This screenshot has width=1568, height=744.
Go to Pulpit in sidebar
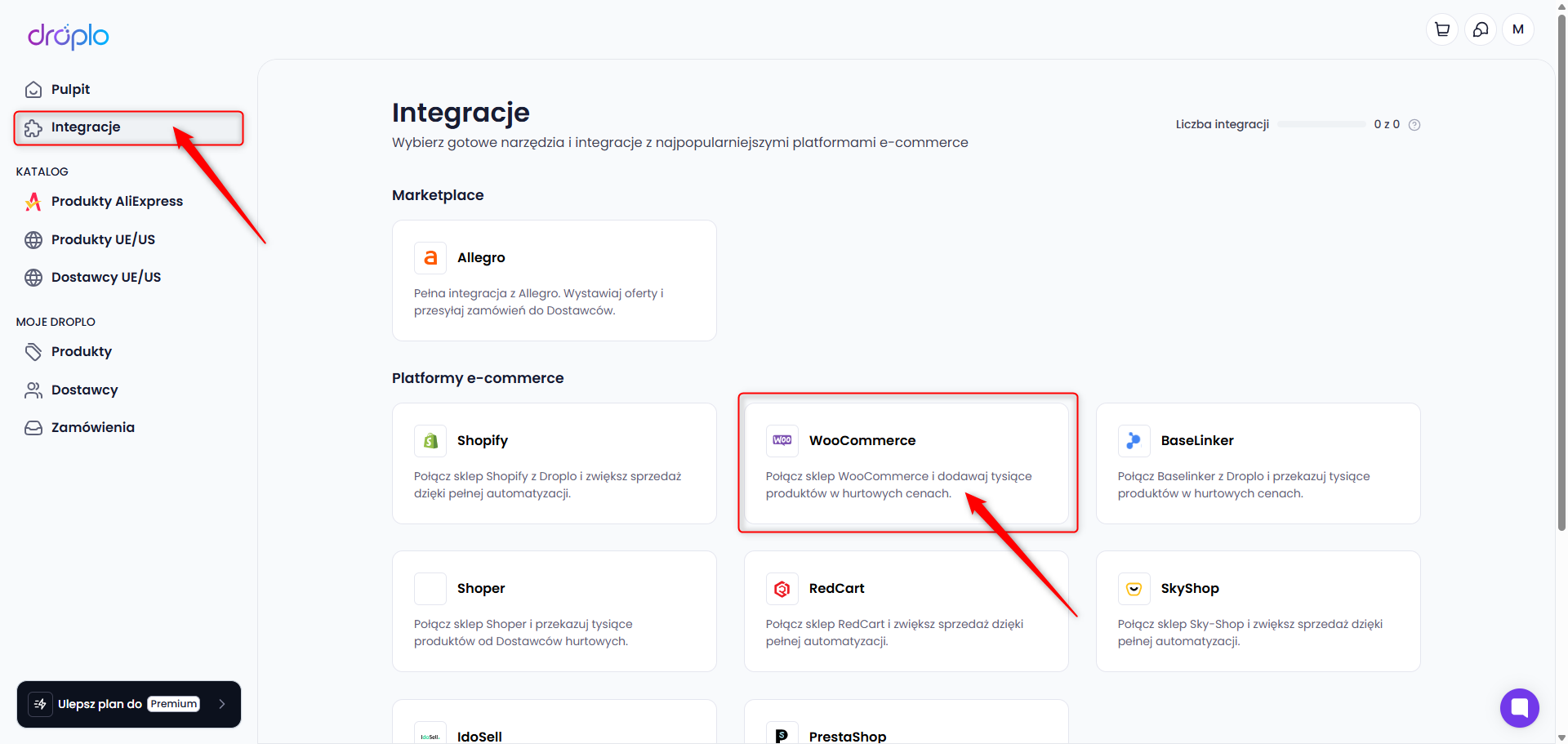(x=129, y=90)
